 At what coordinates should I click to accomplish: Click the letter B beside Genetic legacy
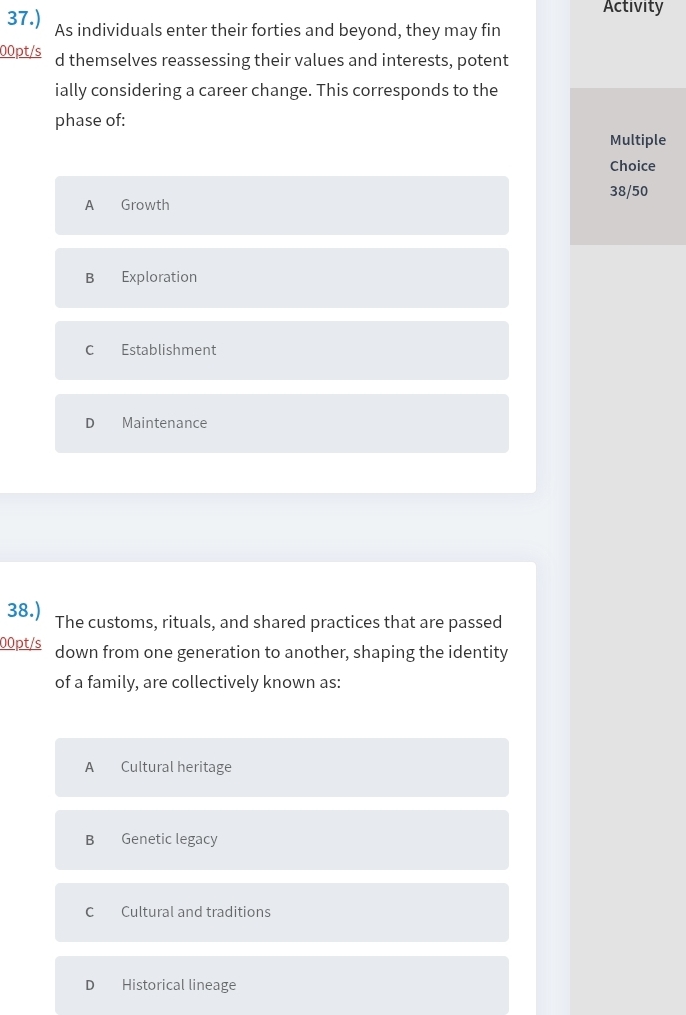point(90,840)
